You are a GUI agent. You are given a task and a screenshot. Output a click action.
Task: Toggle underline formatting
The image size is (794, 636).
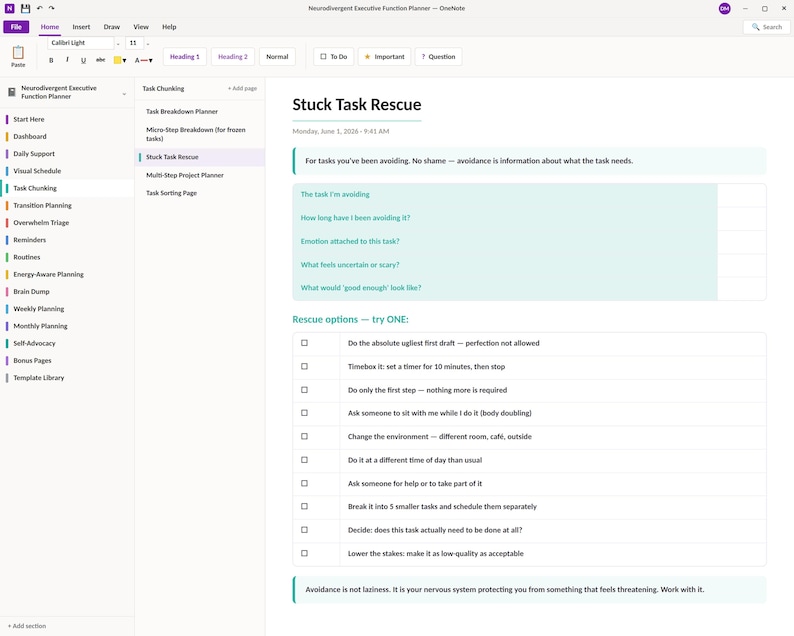(84, 60)
